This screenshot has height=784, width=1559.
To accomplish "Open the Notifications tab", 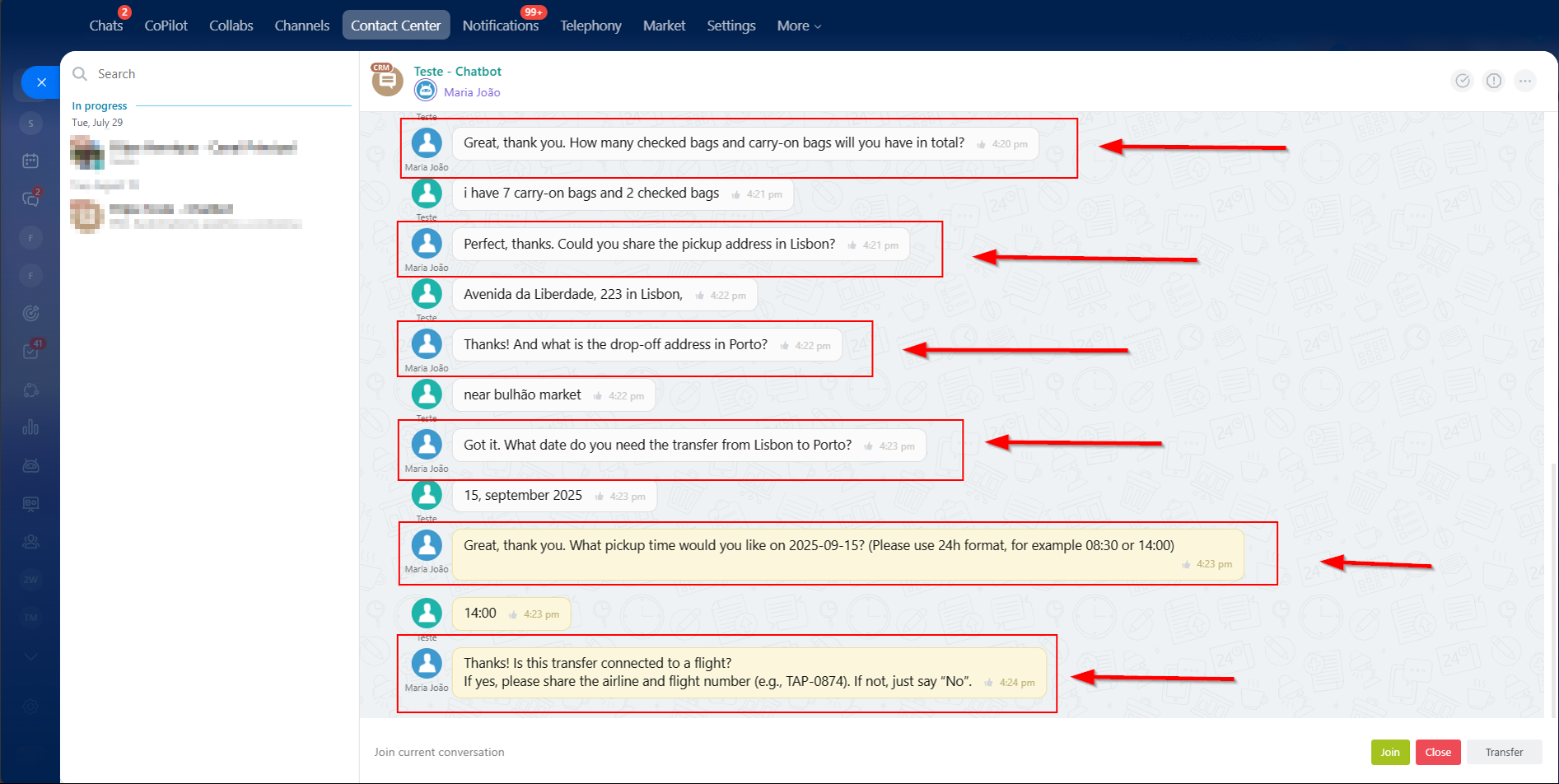I will tap(500, 26).
